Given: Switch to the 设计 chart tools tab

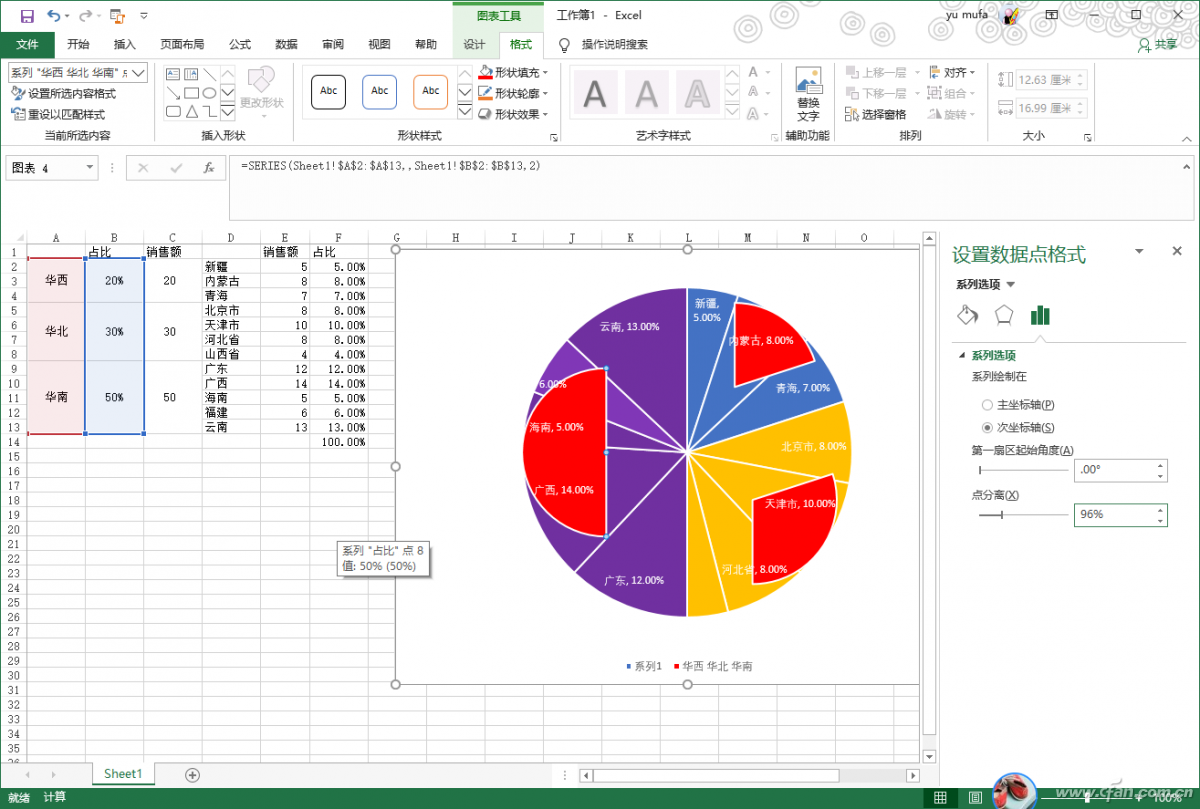Looking at the screenshot, I should click(474, 45).
